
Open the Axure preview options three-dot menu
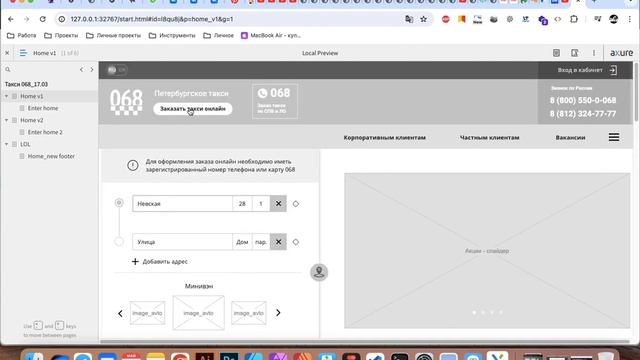594,53
